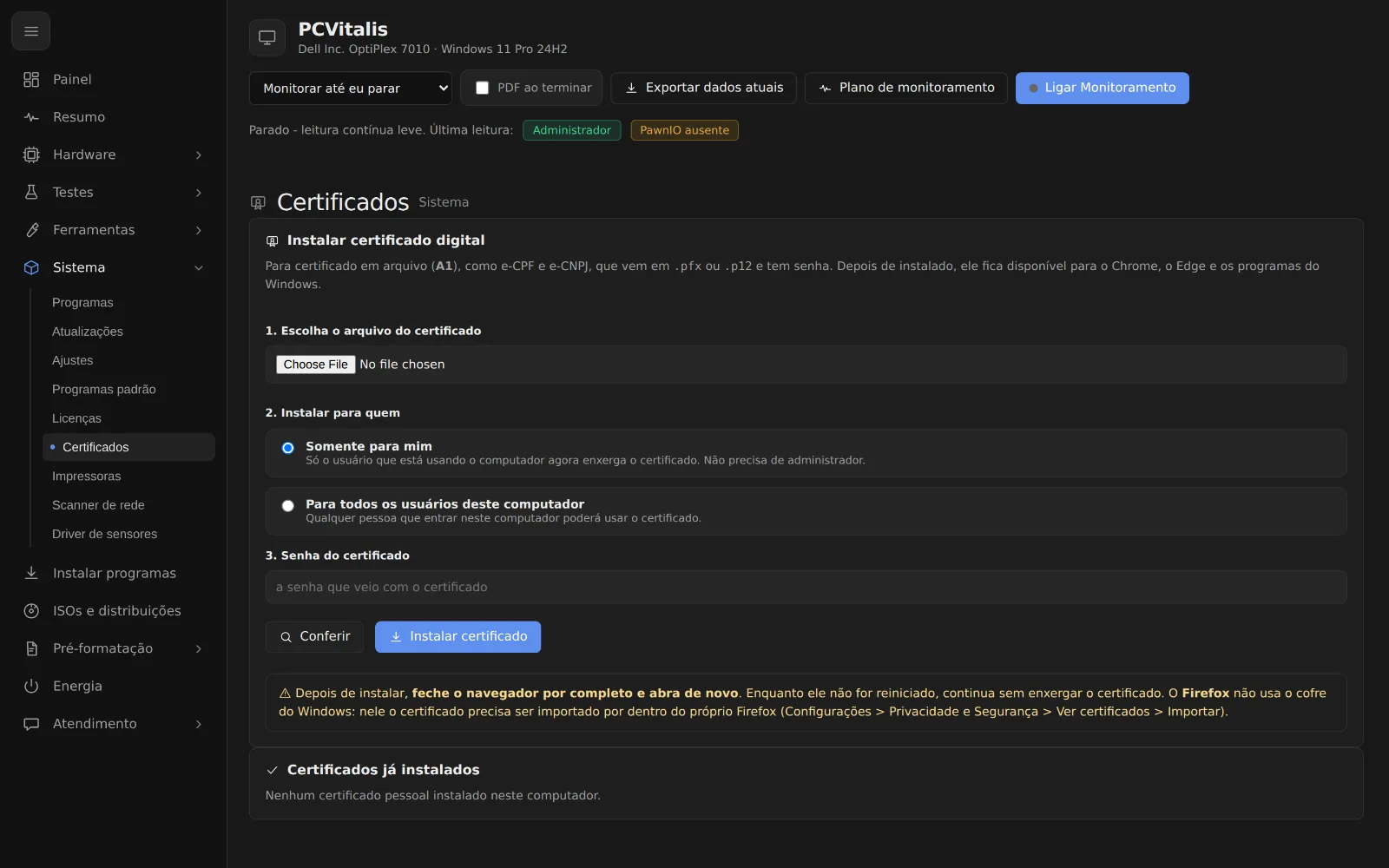
Task: Open Impressoras submenu item
Action: (128, 476)
